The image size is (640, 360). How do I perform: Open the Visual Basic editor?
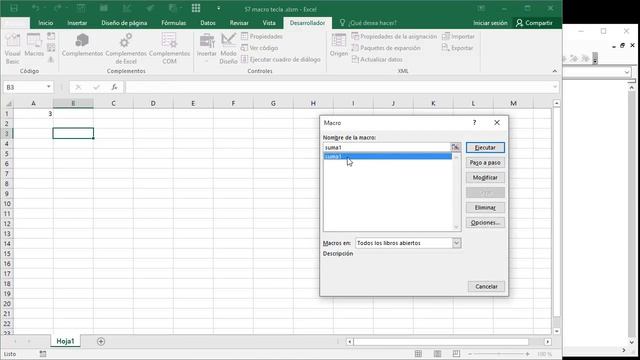tap(12, 49)
